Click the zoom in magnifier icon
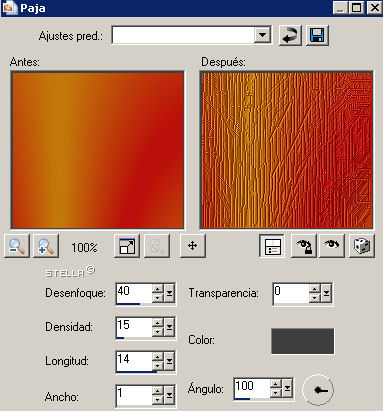Screen dimensions: 383x411 pos(46,246)
